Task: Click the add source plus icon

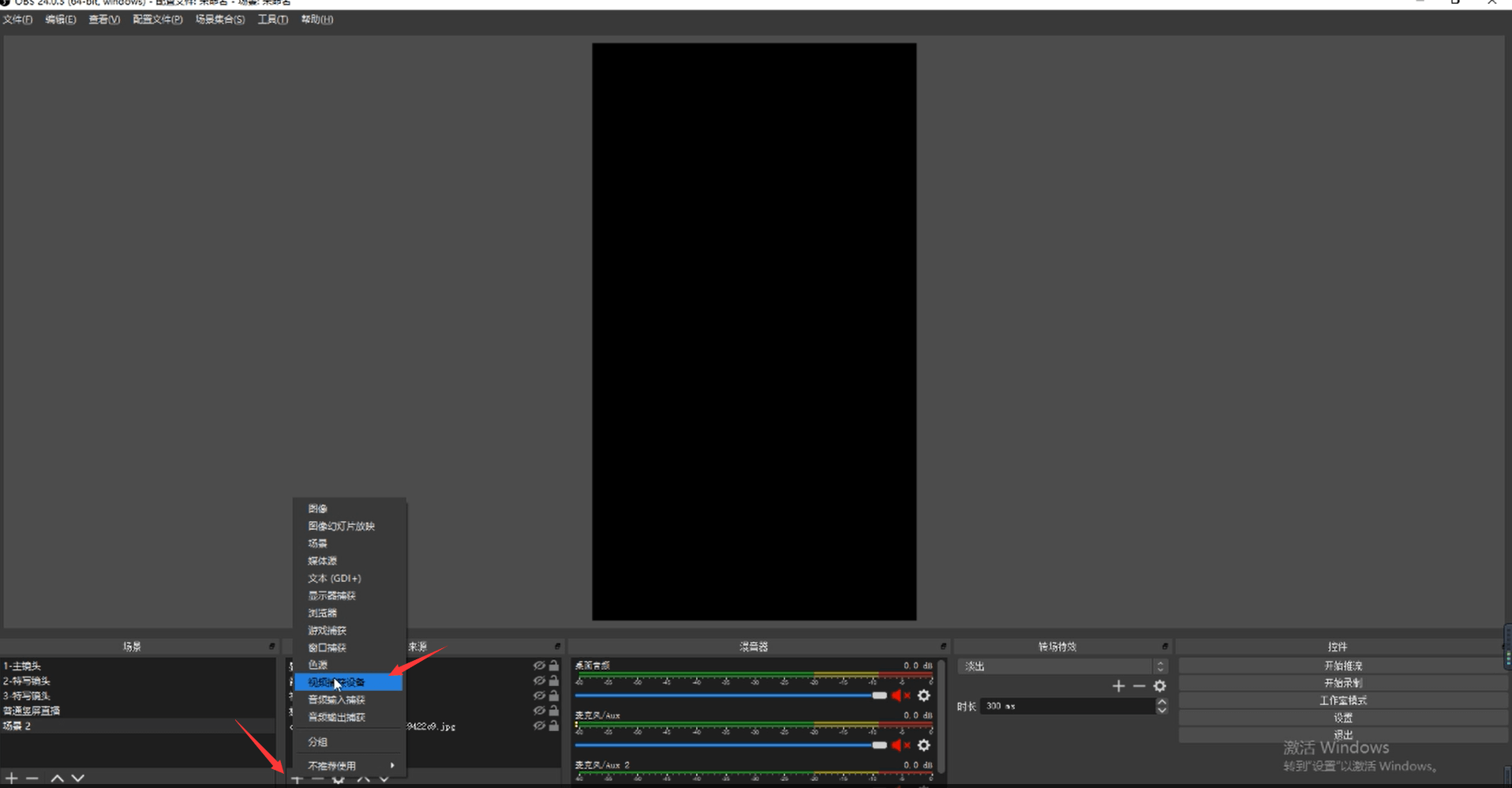Action: click(x=297, y=779)
